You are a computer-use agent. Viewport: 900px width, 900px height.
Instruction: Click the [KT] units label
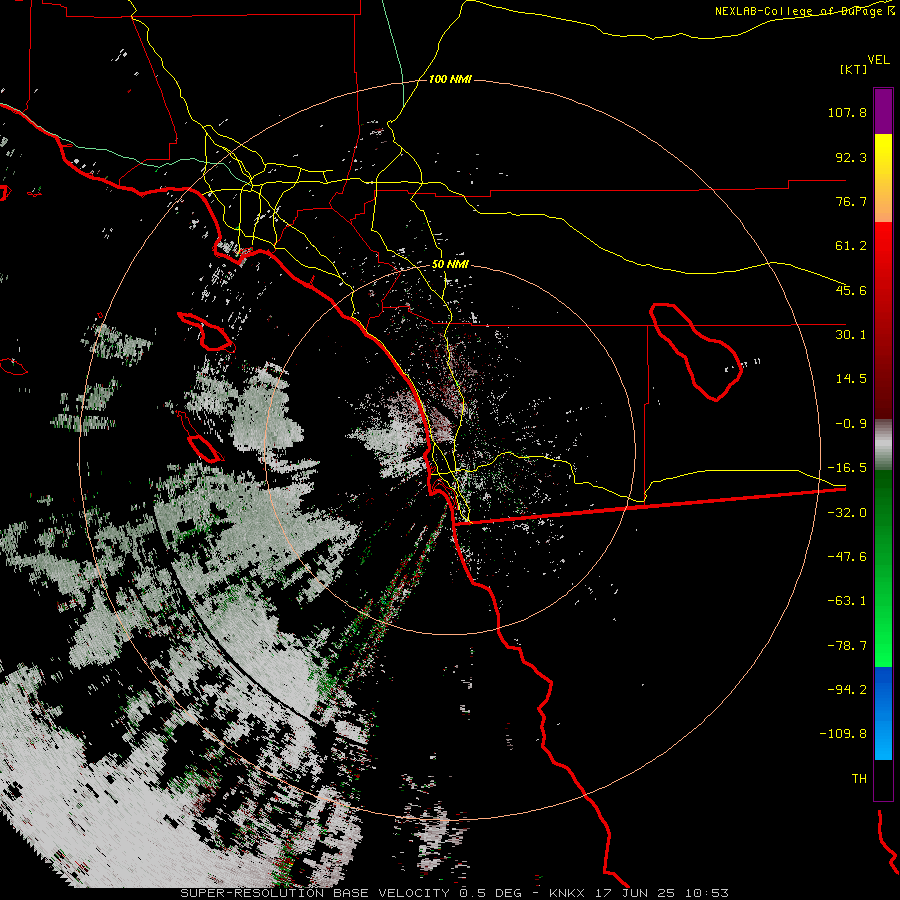click(x=853, y=69)
